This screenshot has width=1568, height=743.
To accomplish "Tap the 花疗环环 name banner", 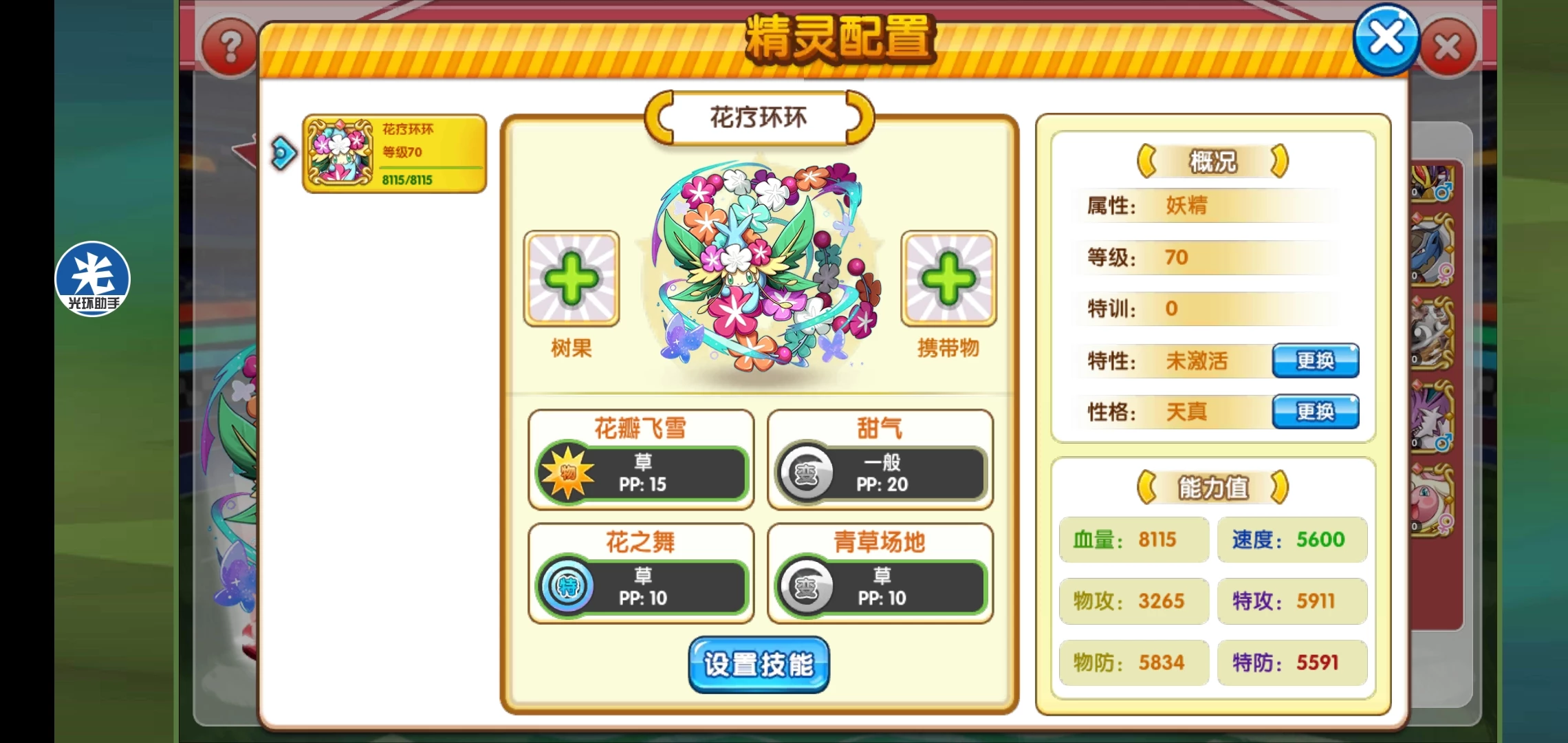I will tap(759, 118).
